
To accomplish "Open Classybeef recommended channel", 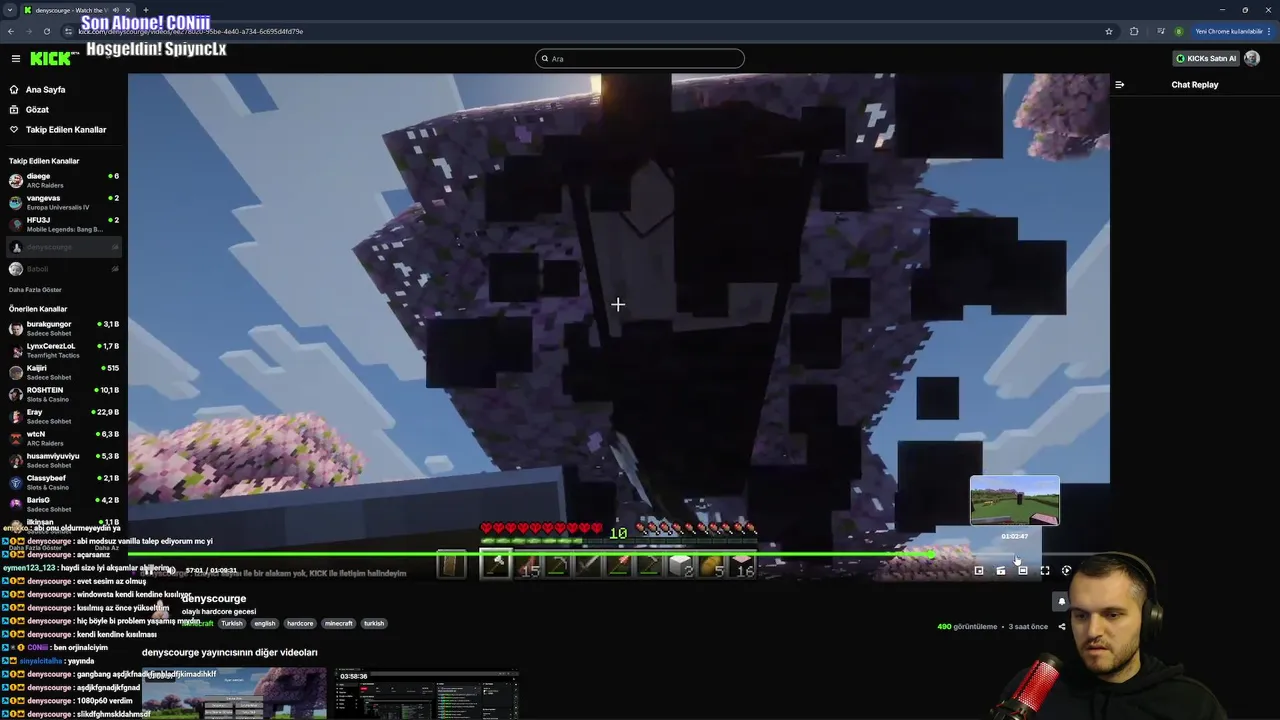I will tap(62, 482).
